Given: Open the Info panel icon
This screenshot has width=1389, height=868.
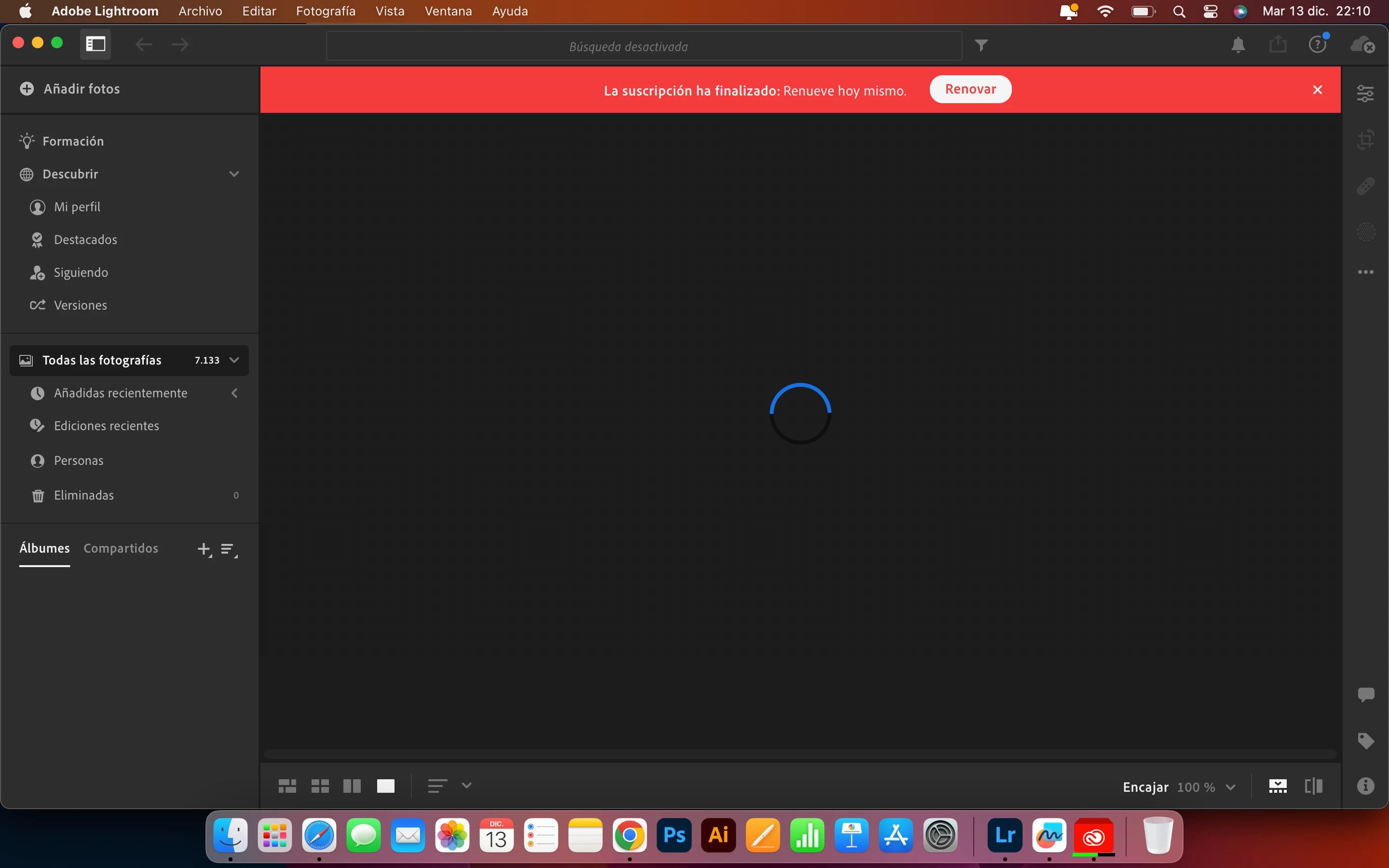Looking at the screenshot, I should click(x=1365, y=786).
